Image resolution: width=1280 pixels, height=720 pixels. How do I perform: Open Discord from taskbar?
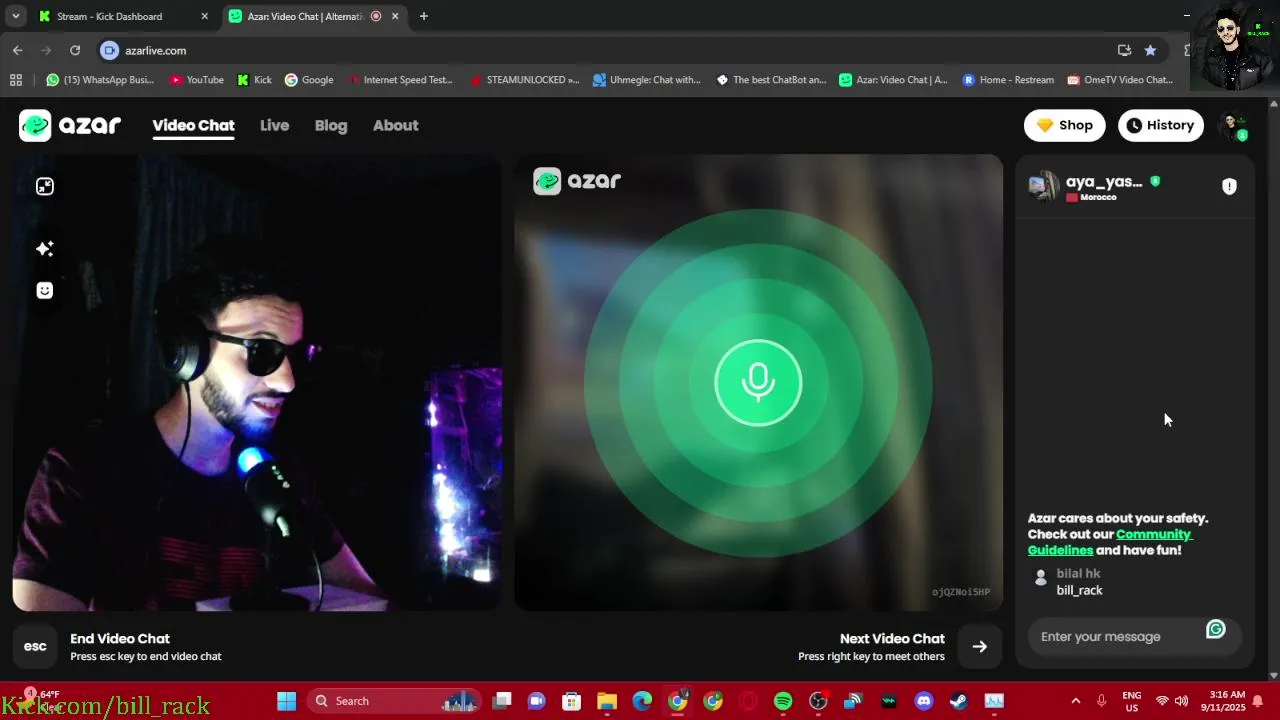point(924,701)
